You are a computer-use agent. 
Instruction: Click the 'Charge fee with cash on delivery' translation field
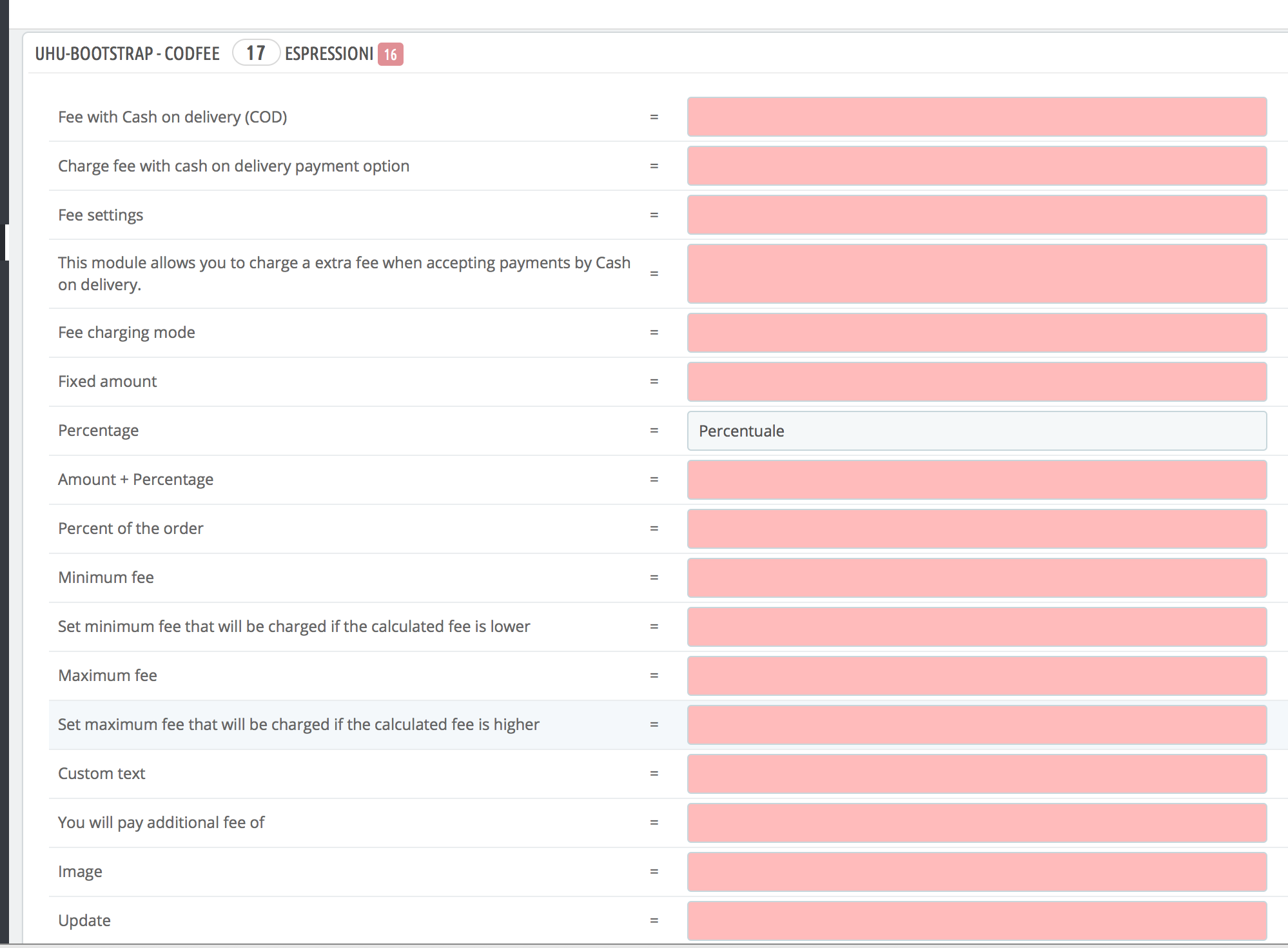976,166
